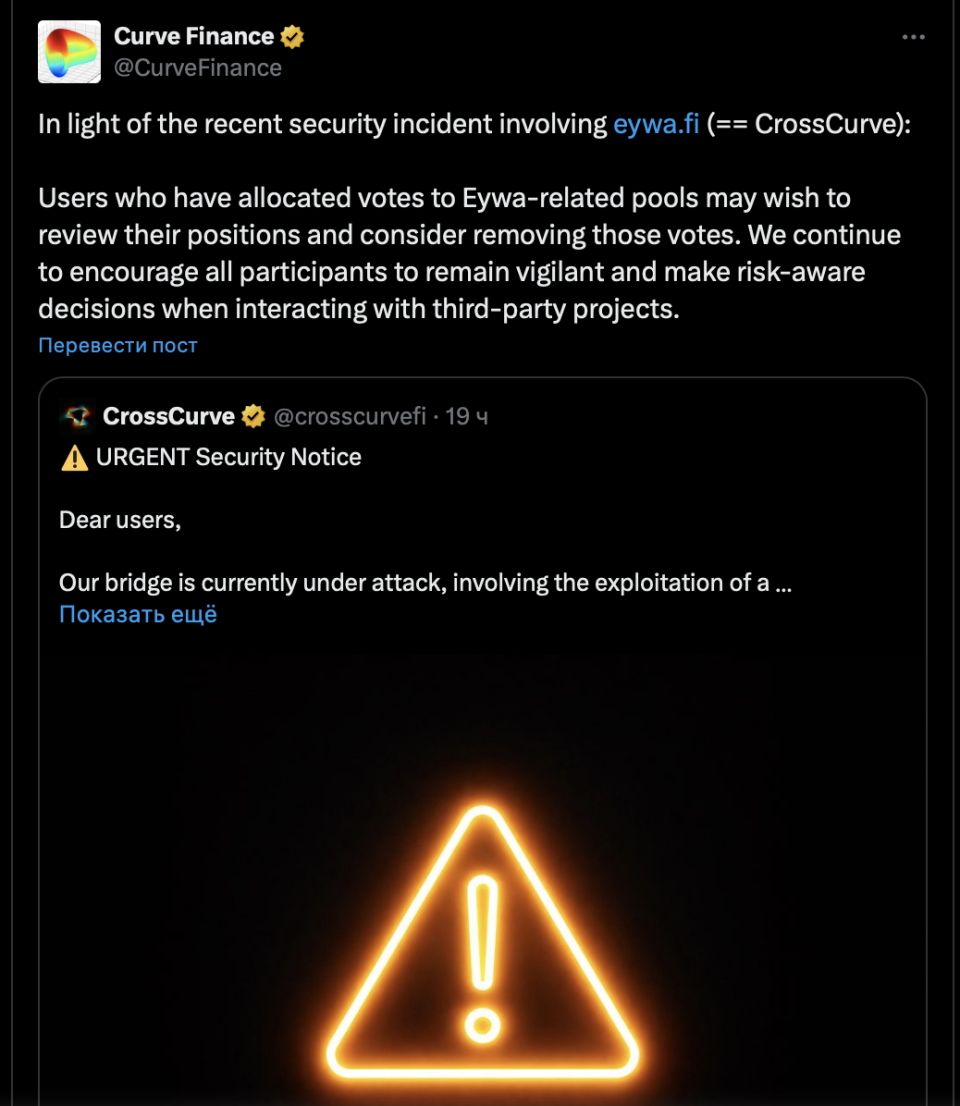The width and height of the screenshot is (960, 1106).
Task: Click the '19 ч' timestamp
Action: coord(467,416)
